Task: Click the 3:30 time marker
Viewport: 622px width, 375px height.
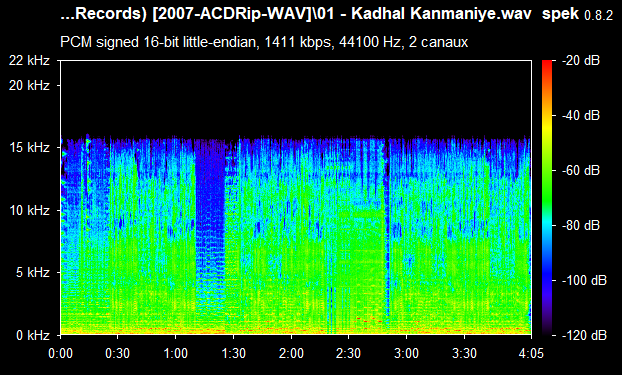Action: [464, 353]
